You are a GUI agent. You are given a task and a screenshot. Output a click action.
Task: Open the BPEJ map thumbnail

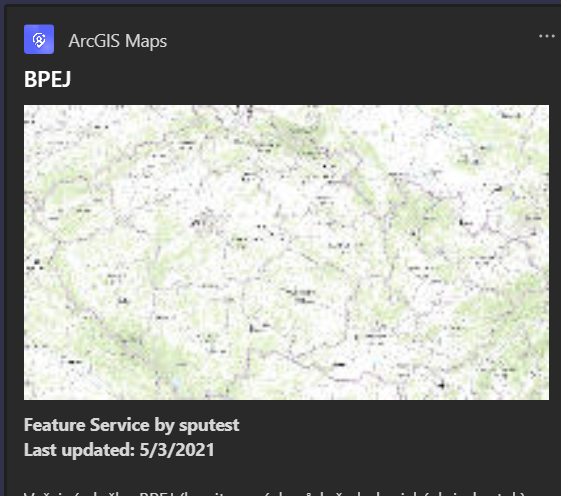pos(286,252)
